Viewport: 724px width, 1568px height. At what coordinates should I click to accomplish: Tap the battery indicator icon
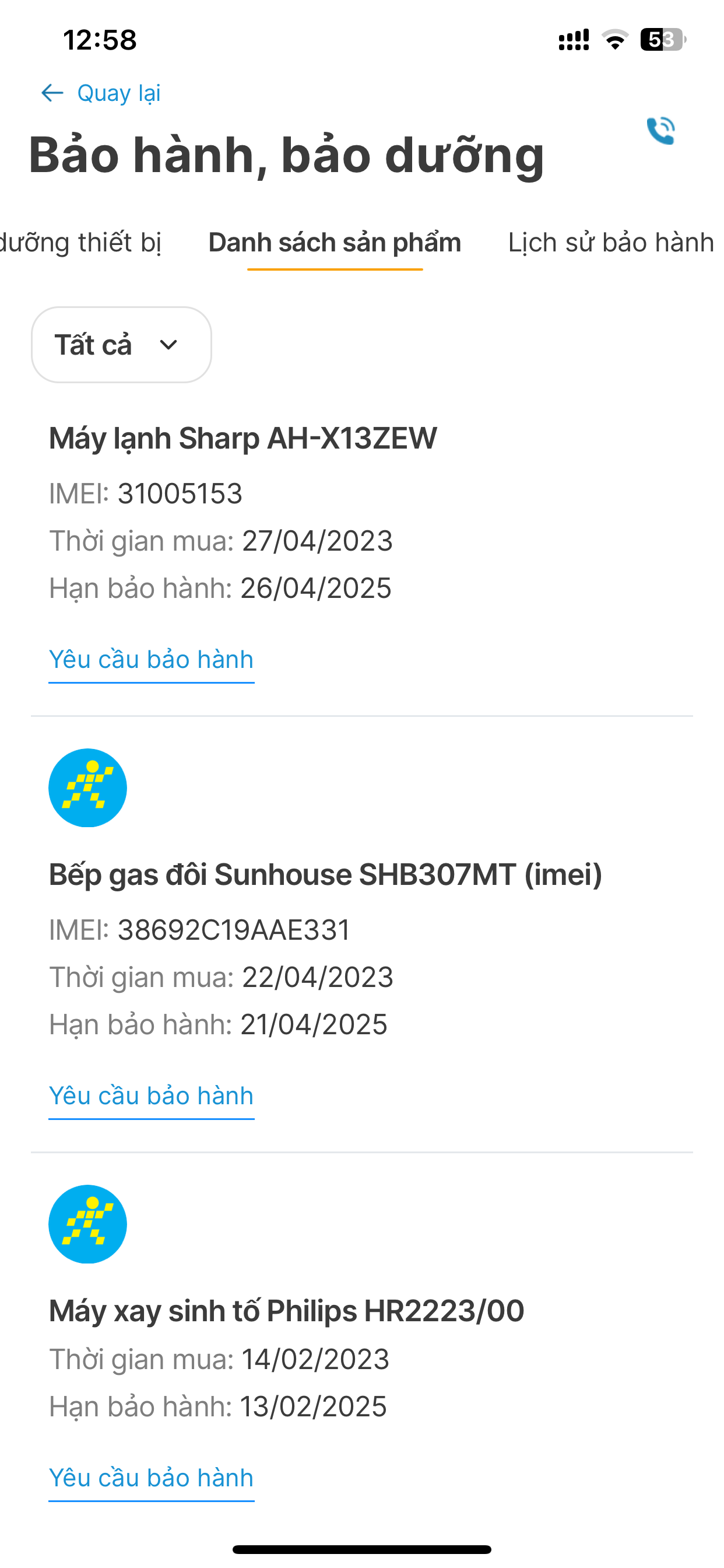point(663,40)
